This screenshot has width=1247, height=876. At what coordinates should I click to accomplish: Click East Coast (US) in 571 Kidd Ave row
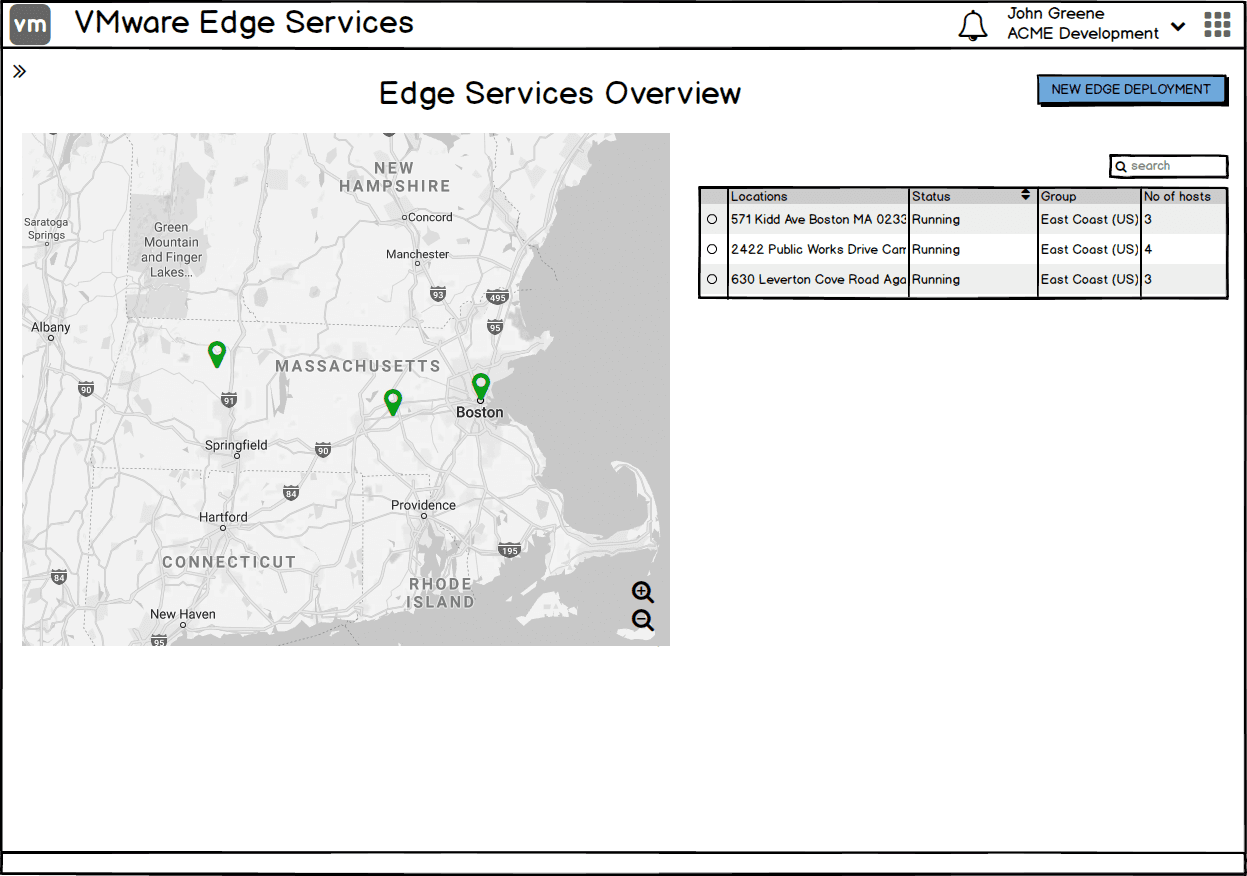pyautogui.click(x=1090, y=219)
